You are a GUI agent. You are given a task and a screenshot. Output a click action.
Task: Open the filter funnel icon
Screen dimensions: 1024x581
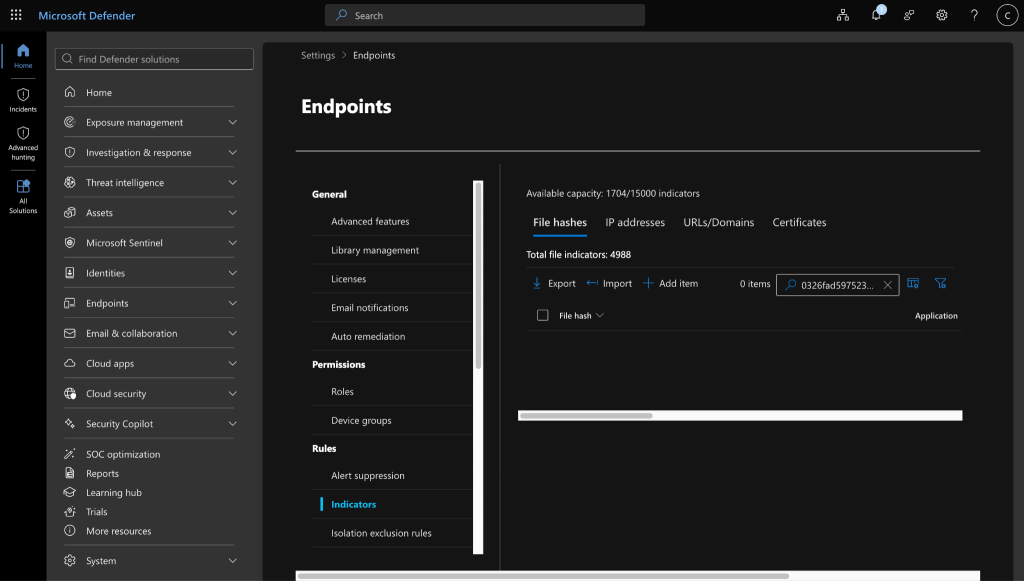940,283
